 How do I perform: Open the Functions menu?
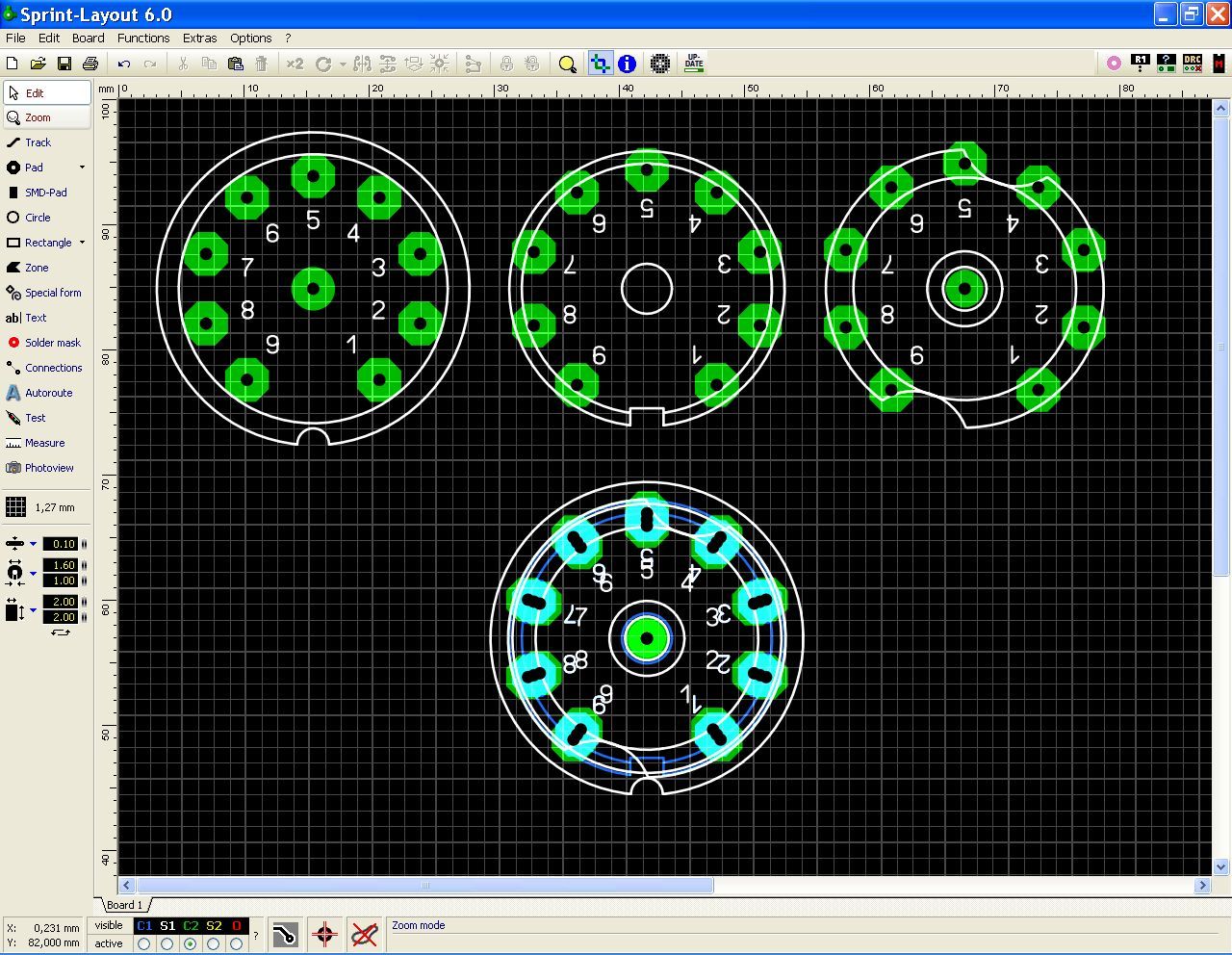click(143, 39)
